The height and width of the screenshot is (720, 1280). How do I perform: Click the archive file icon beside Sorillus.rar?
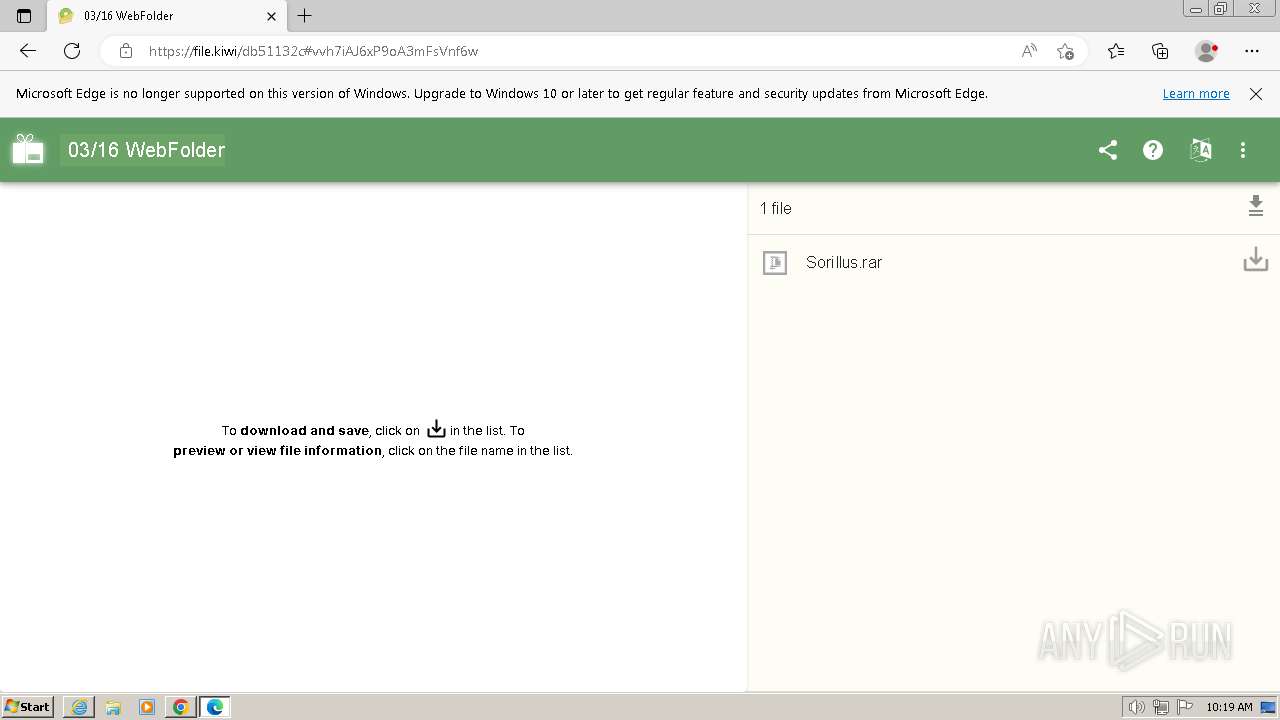(775, 263)
